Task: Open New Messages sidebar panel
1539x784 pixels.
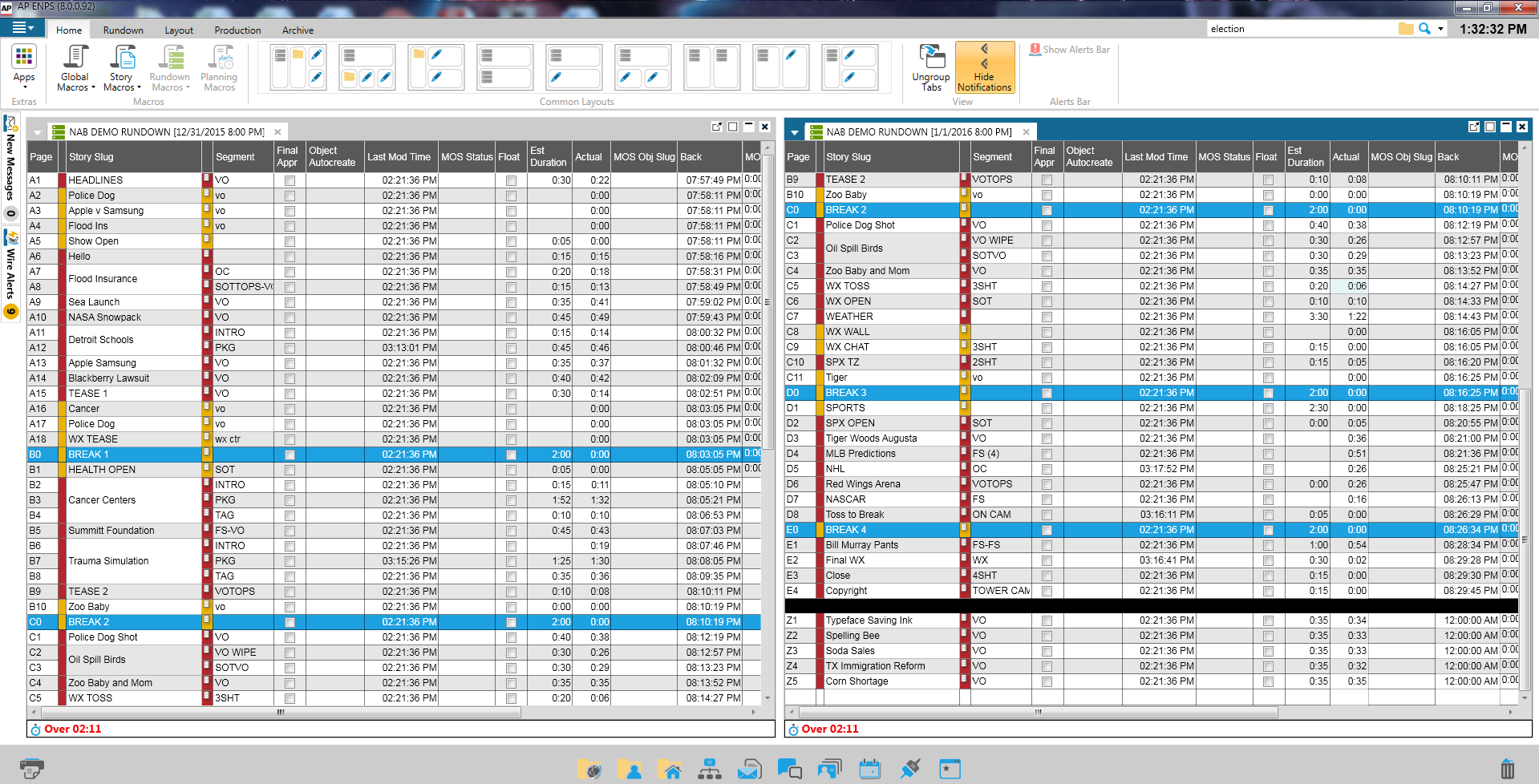Action: (10, 167)
